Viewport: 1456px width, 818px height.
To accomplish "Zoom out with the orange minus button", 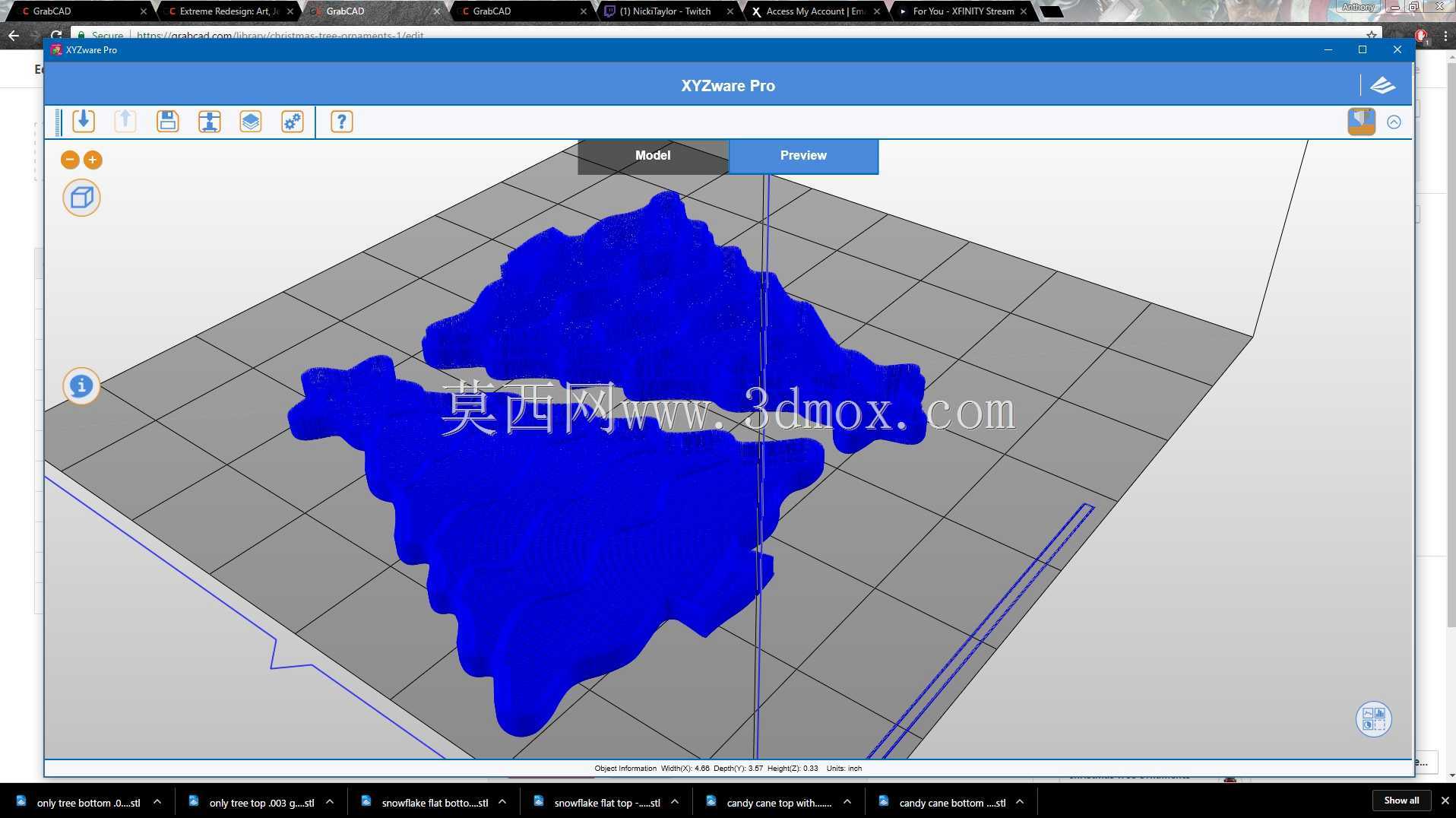I will (70, 160).
